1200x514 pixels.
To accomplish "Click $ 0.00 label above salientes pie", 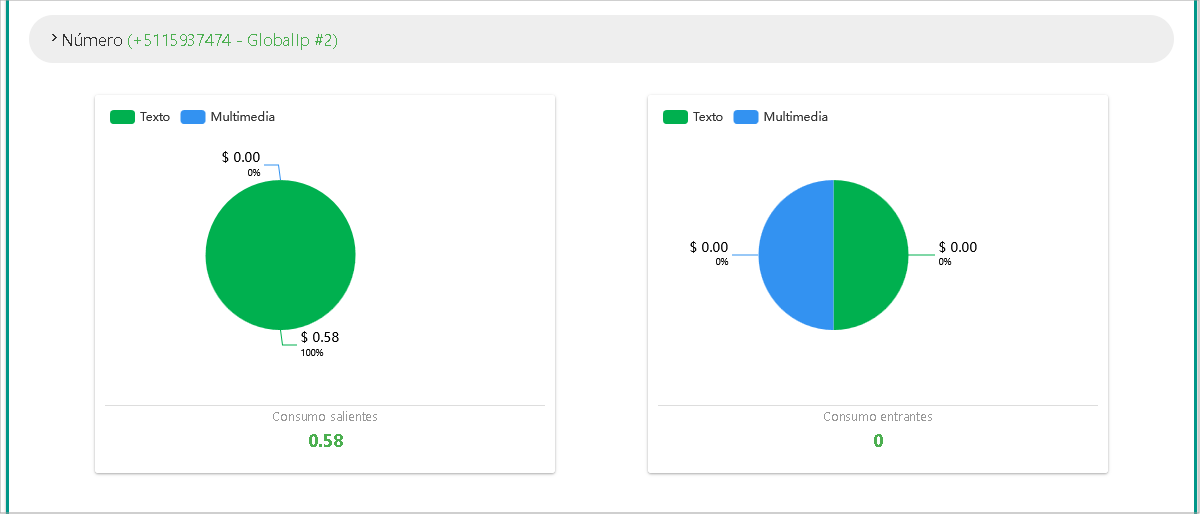I will 240,158.
